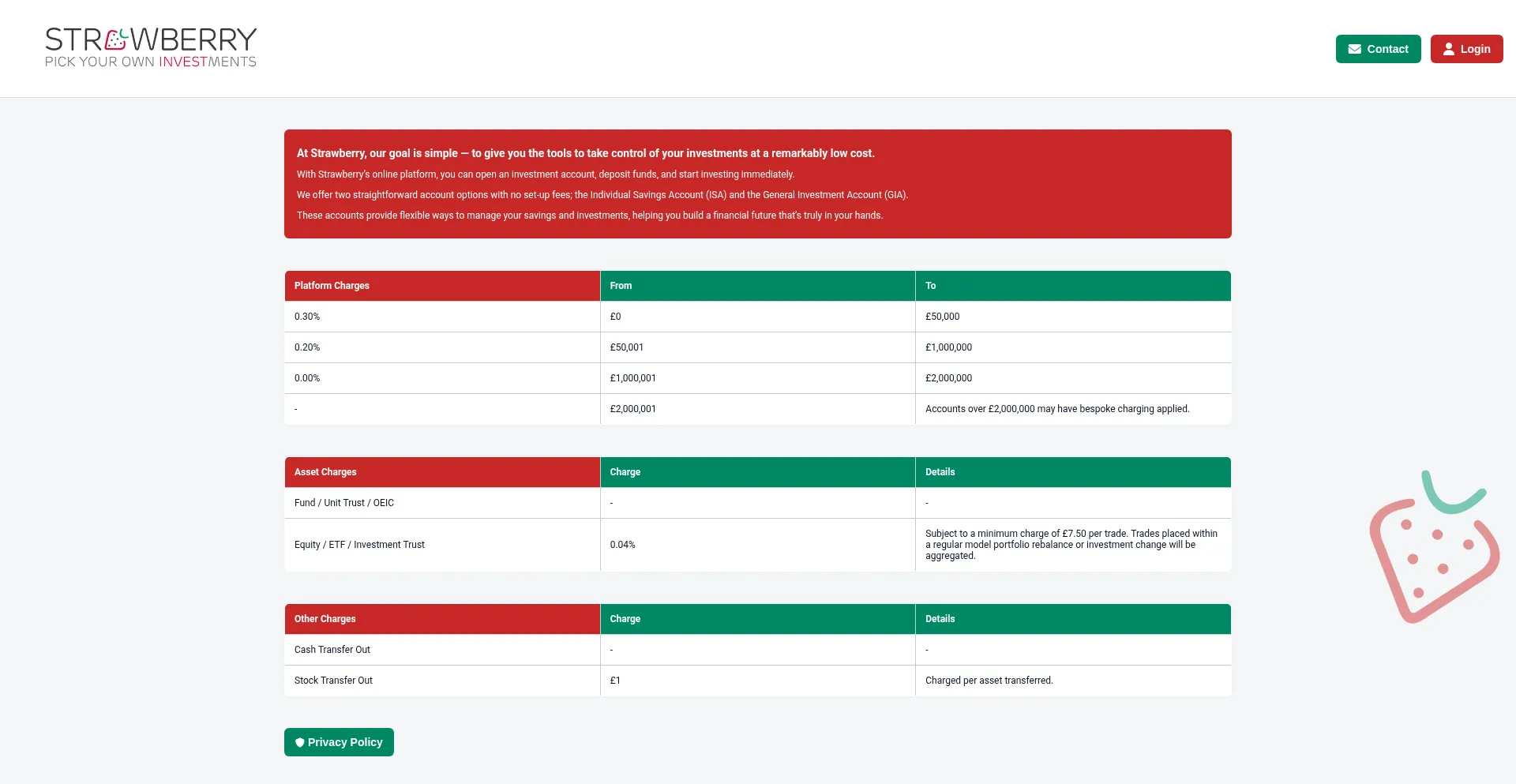Click the bold Strawberry goal headline
Image resolution: width=1516 pixels, height=784 pixels.
(x=586, y=153)
